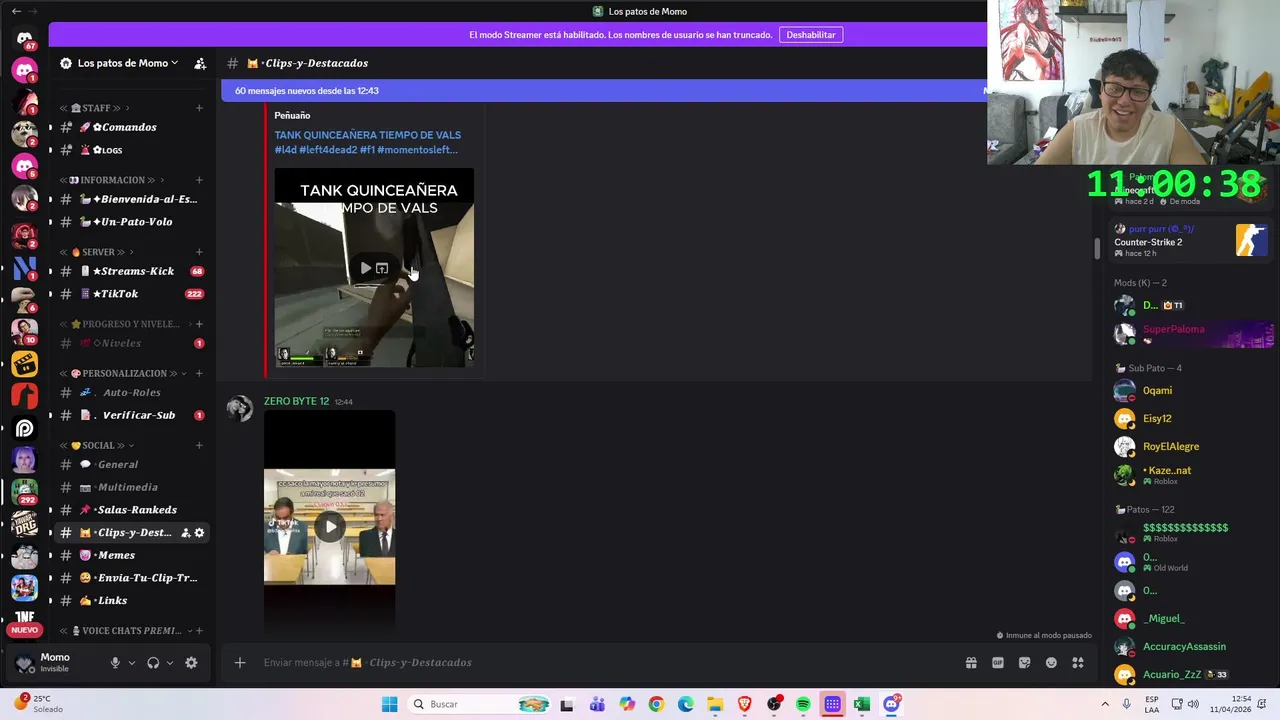Collapse the STAFF category

(94, 108)
